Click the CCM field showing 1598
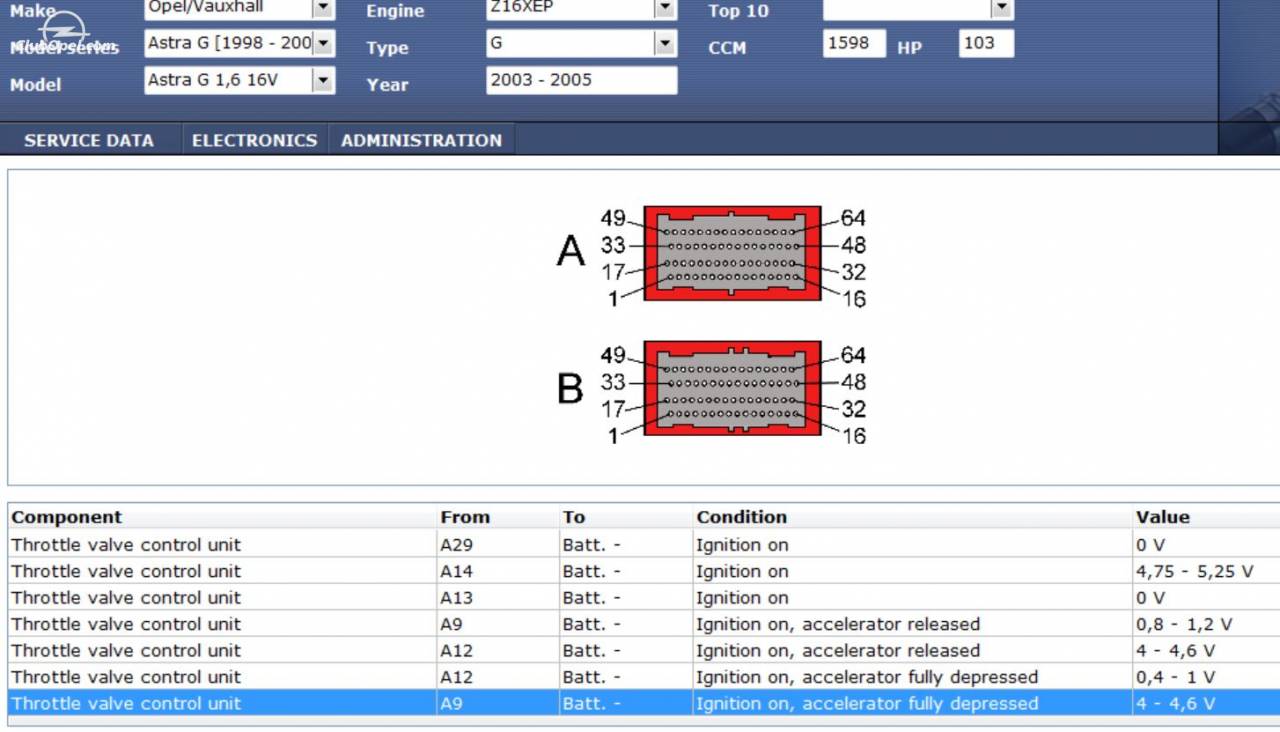Image resolution: width=1280 pixels, height=732 pixels. (x=854, y=44)
